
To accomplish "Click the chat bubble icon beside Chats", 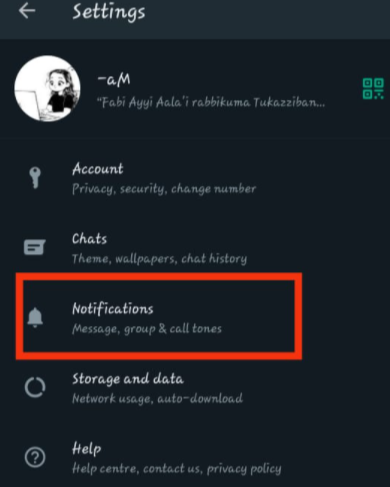I will coord(34,247).
